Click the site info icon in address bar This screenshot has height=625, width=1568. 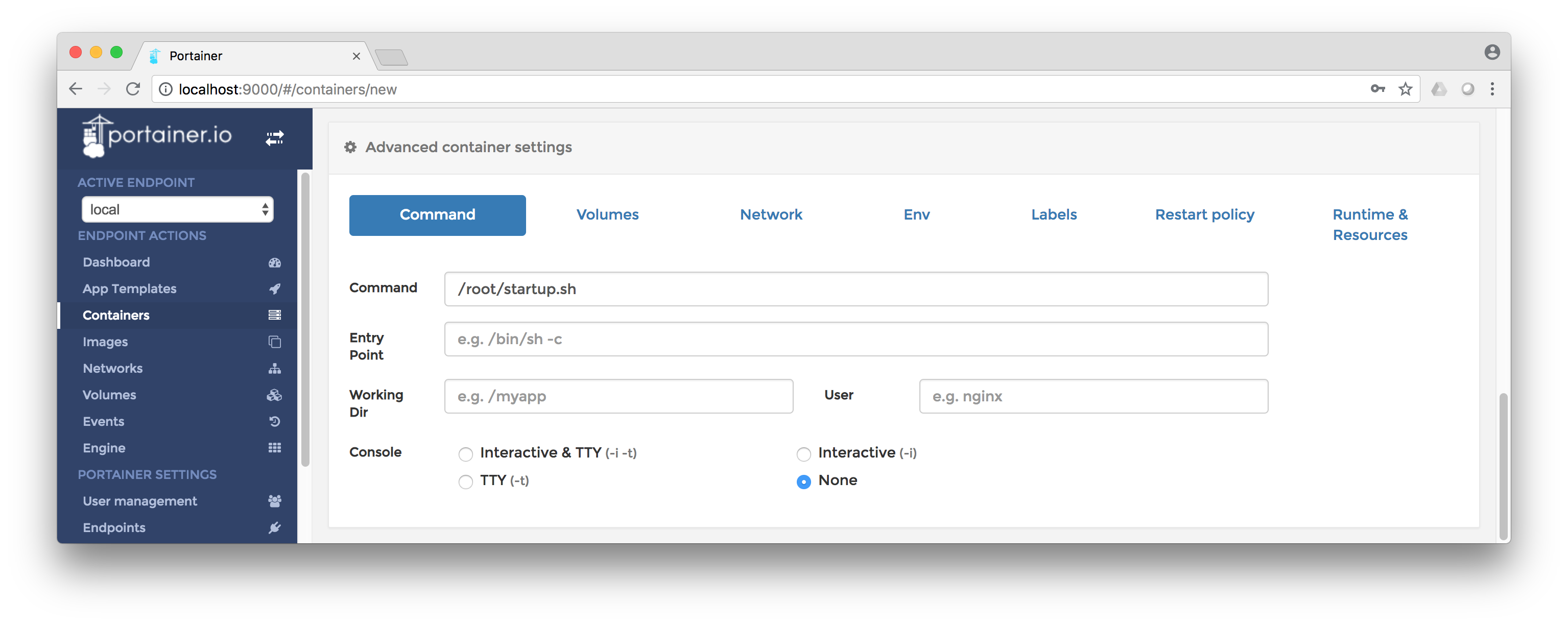tap(165, 89)
